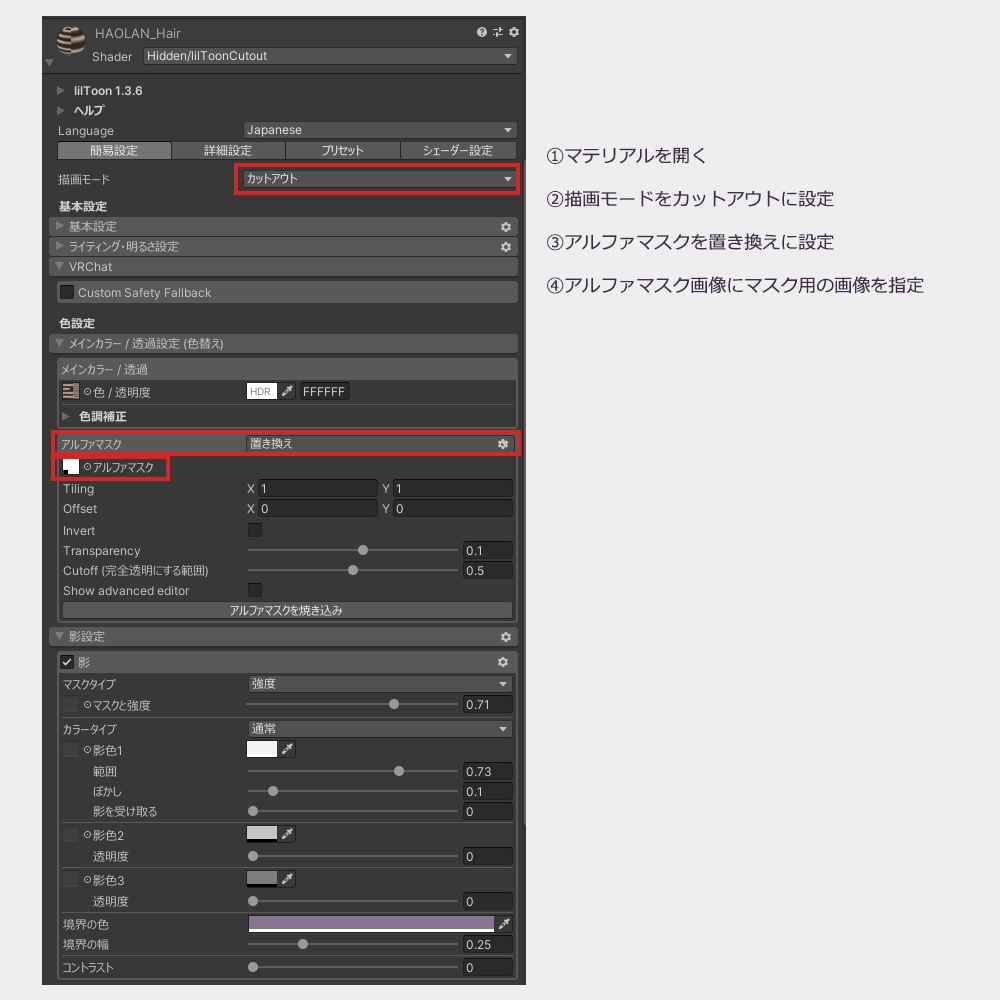The height and width of the screenshot is (1000, 1000).
Task: Click the white 影色1 color swatch
Action: pyautogui.click(x=261, y=749)
